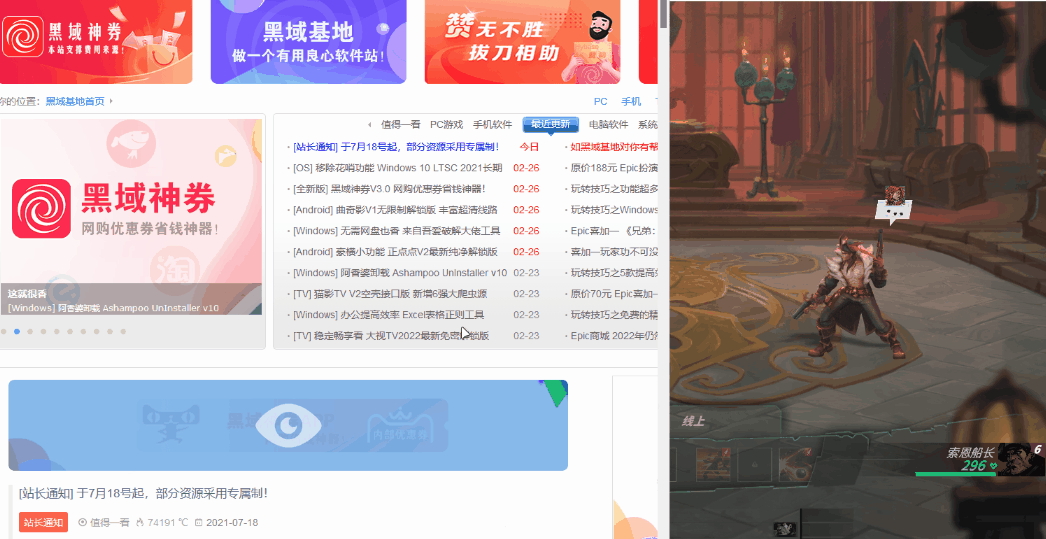Switch to the 电脑软件 tab
Screen dimensions: 1046x539
(x=608, y=125)
